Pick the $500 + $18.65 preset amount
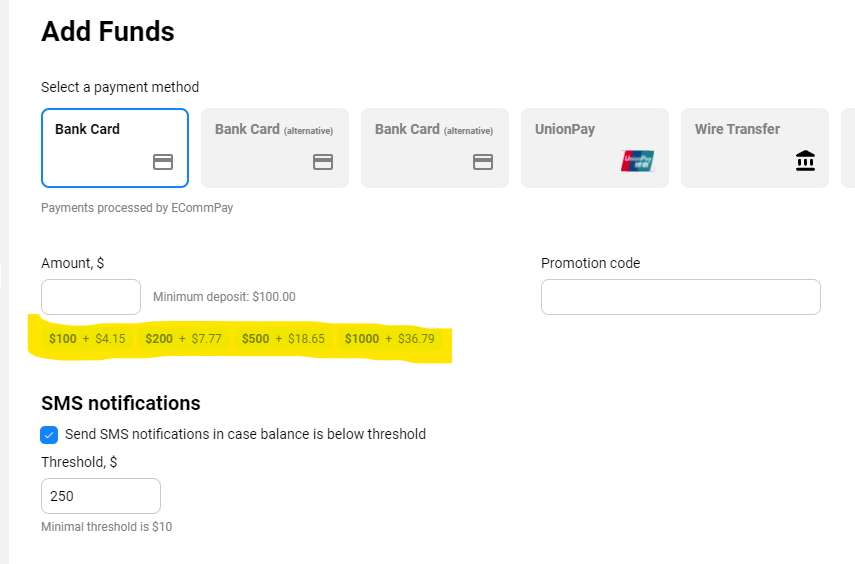Image resolution: width=855 pixels, height=564 pixels. [283, 339]
